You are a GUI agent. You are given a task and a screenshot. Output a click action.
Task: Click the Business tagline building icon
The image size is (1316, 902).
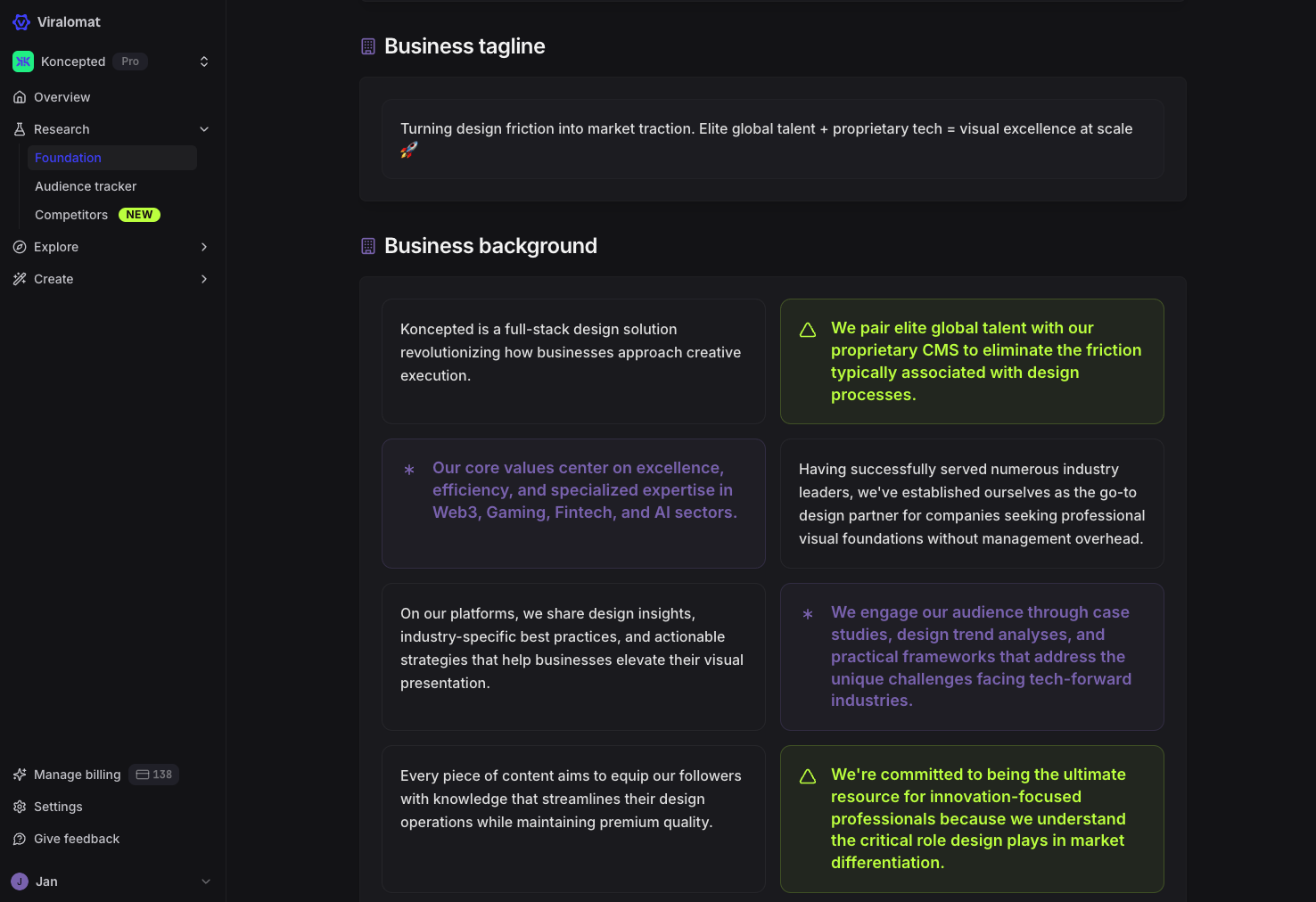pos(368,46)
